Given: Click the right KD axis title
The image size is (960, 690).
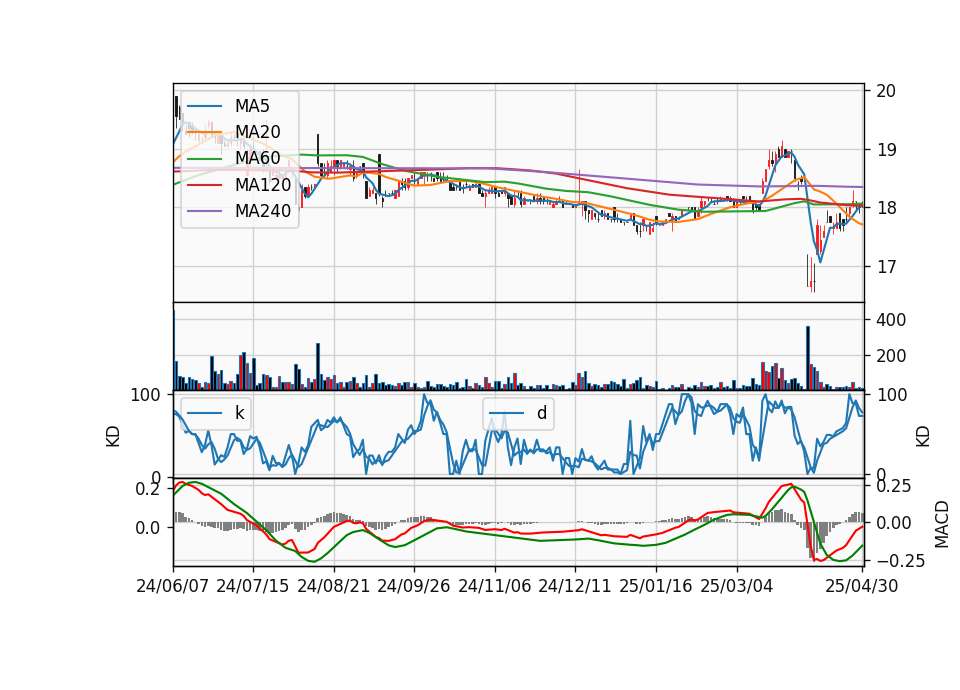Looking at the screenshot, I should tap(923, 437).
